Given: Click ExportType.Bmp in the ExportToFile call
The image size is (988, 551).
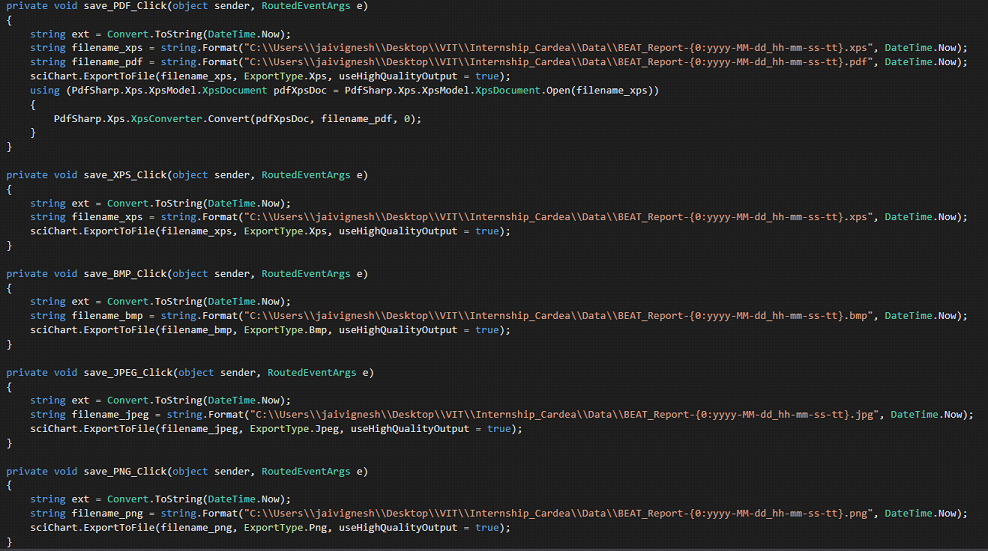Looking at the screenshot, I should click(x=285, y=330).
